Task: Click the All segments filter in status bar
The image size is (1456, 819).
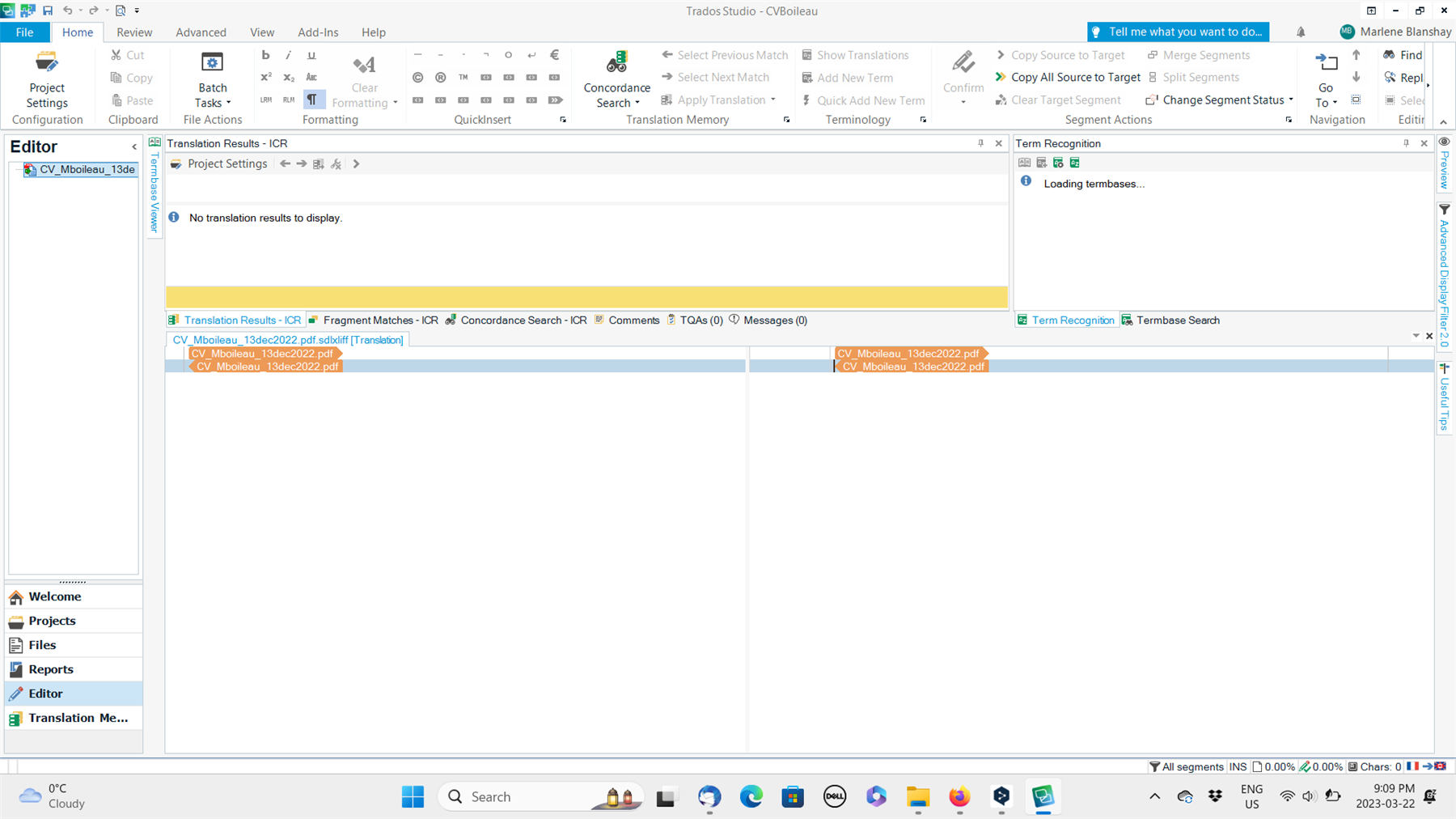Action: [1186, 766]
